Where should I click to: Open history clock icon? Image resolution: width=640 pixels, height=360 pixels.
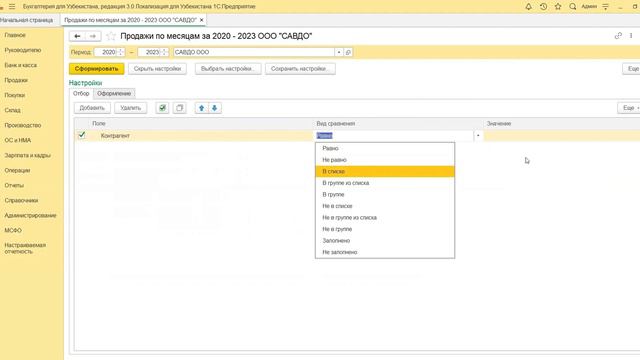543,7
